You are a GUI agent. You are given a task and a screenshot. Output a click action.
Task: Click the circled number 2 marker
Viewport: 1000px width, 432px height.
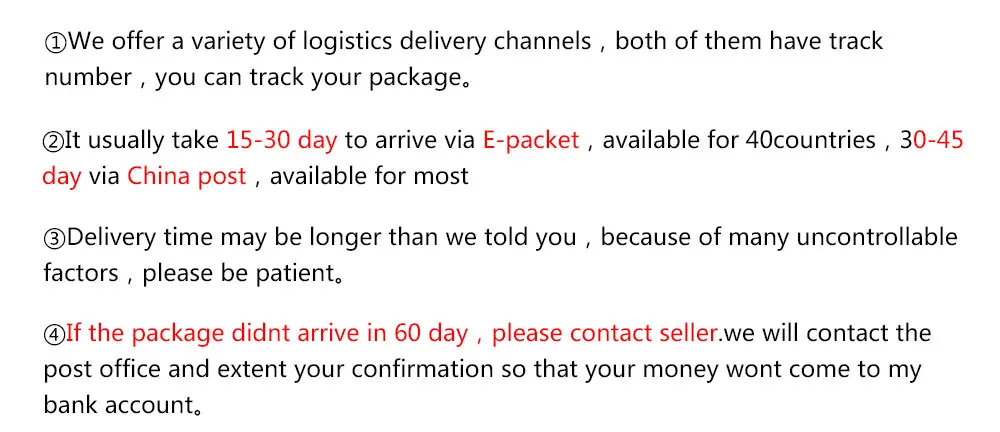click(54, 141)
